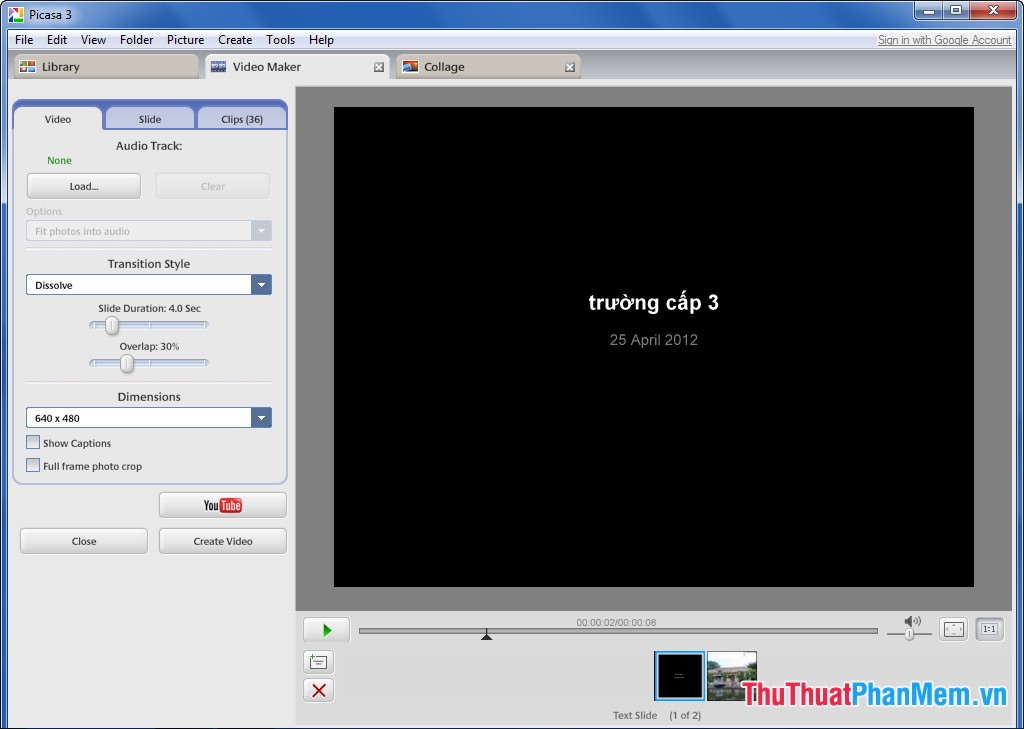Open the Transition Style dropdown

[x=261, y=284]
